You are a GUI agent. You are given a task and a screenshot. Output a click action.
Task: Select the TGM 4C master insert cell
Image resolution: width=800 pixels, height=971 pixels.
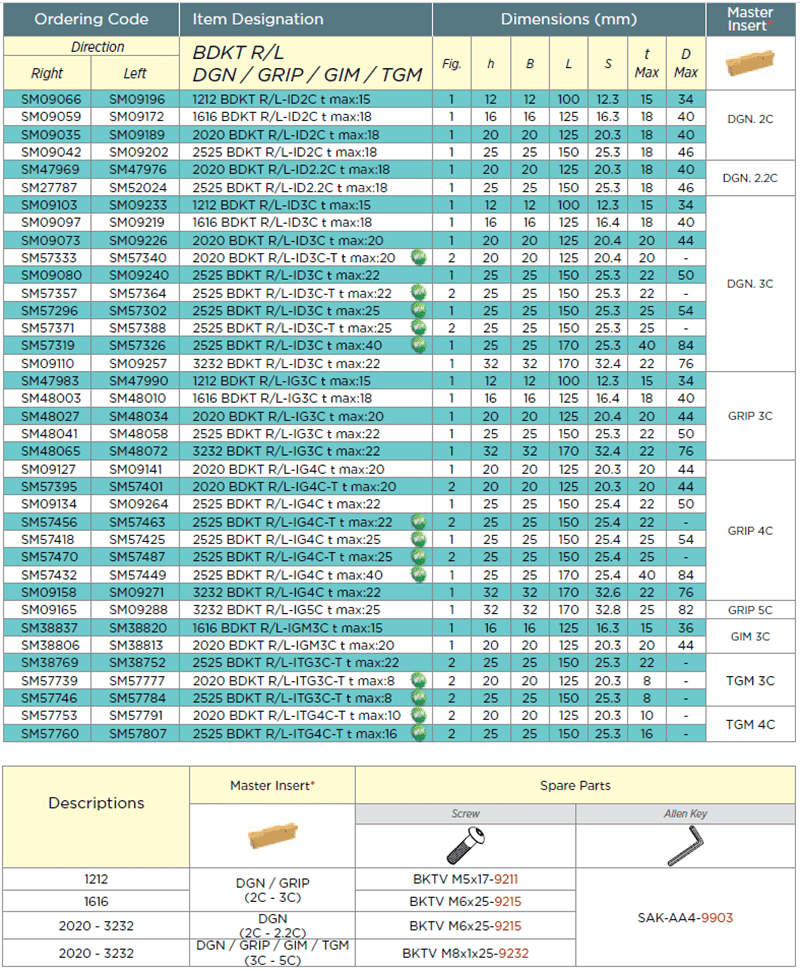pyautogui.click(x=750, y=725)
